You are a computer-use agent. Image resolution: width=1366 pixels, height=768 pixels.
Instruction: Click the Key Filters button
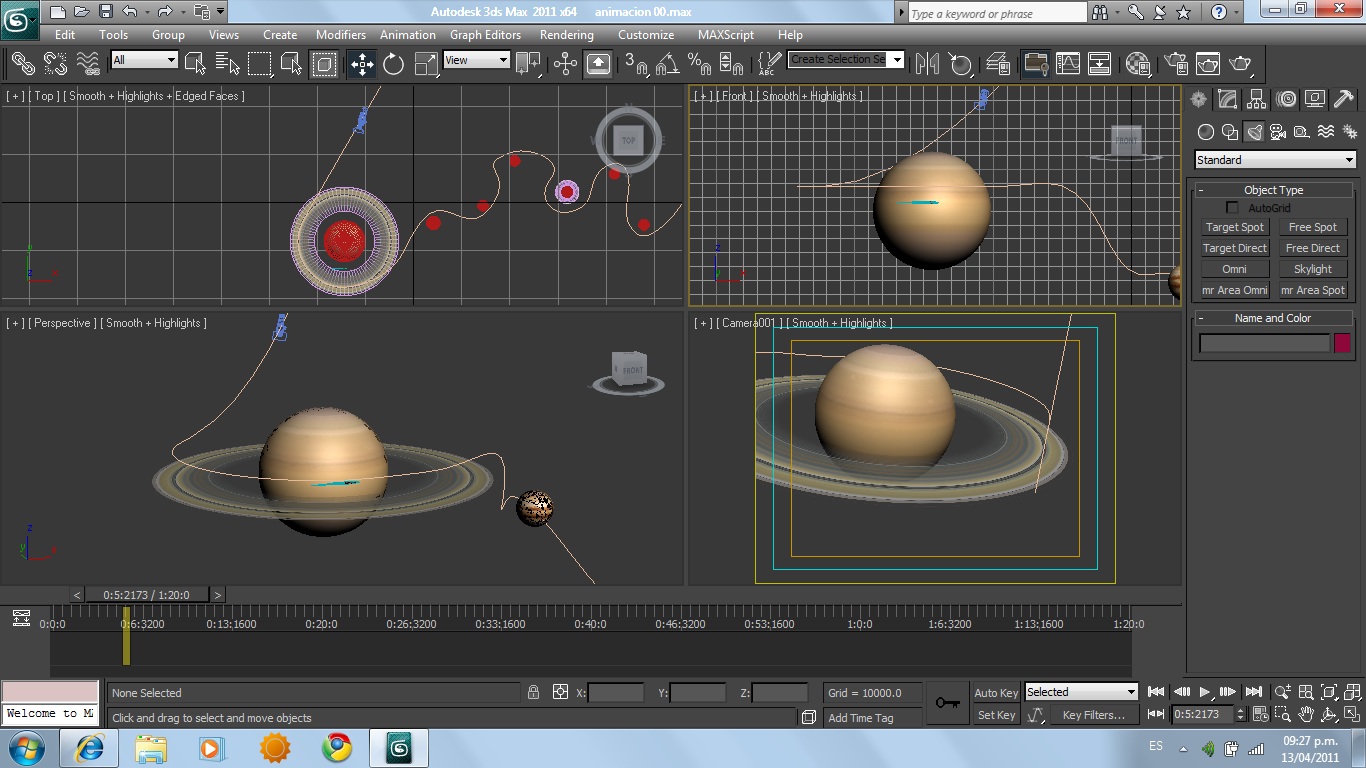tap(1094, 715)
